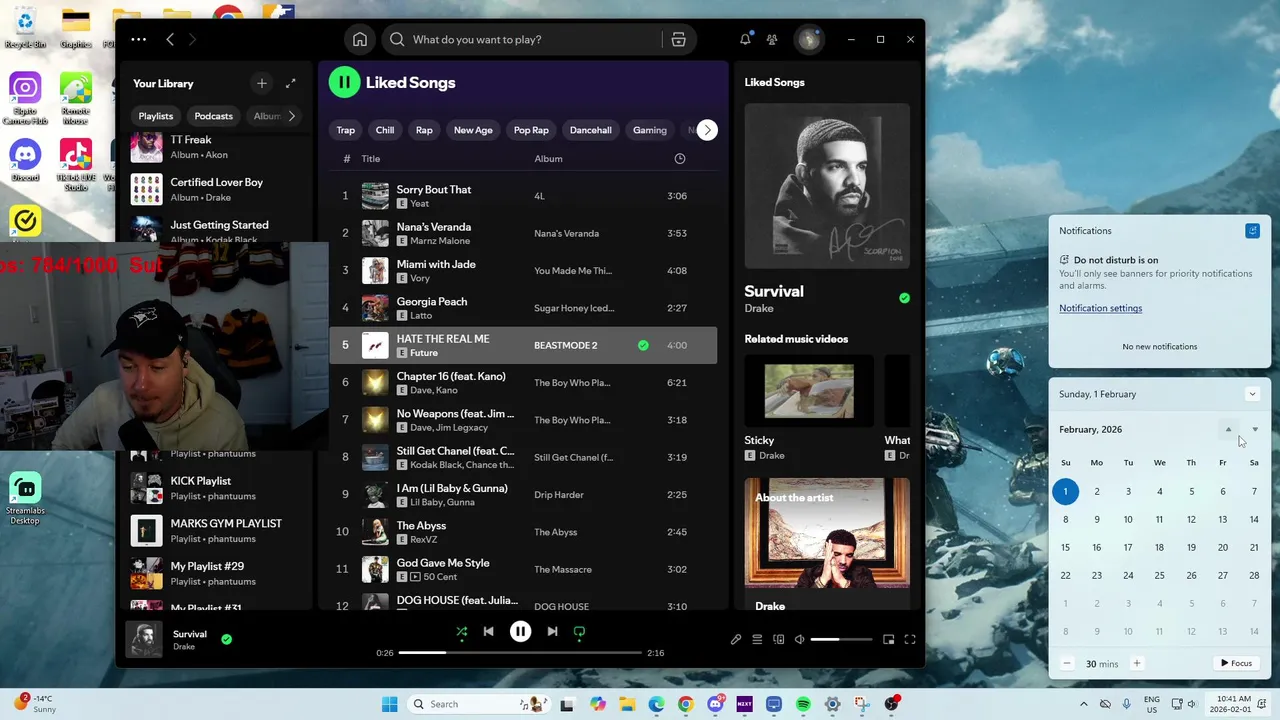This screenshot has height=720, width=1280.
Task: Sort songs by the duration clock header
Action: coord(680,159)
